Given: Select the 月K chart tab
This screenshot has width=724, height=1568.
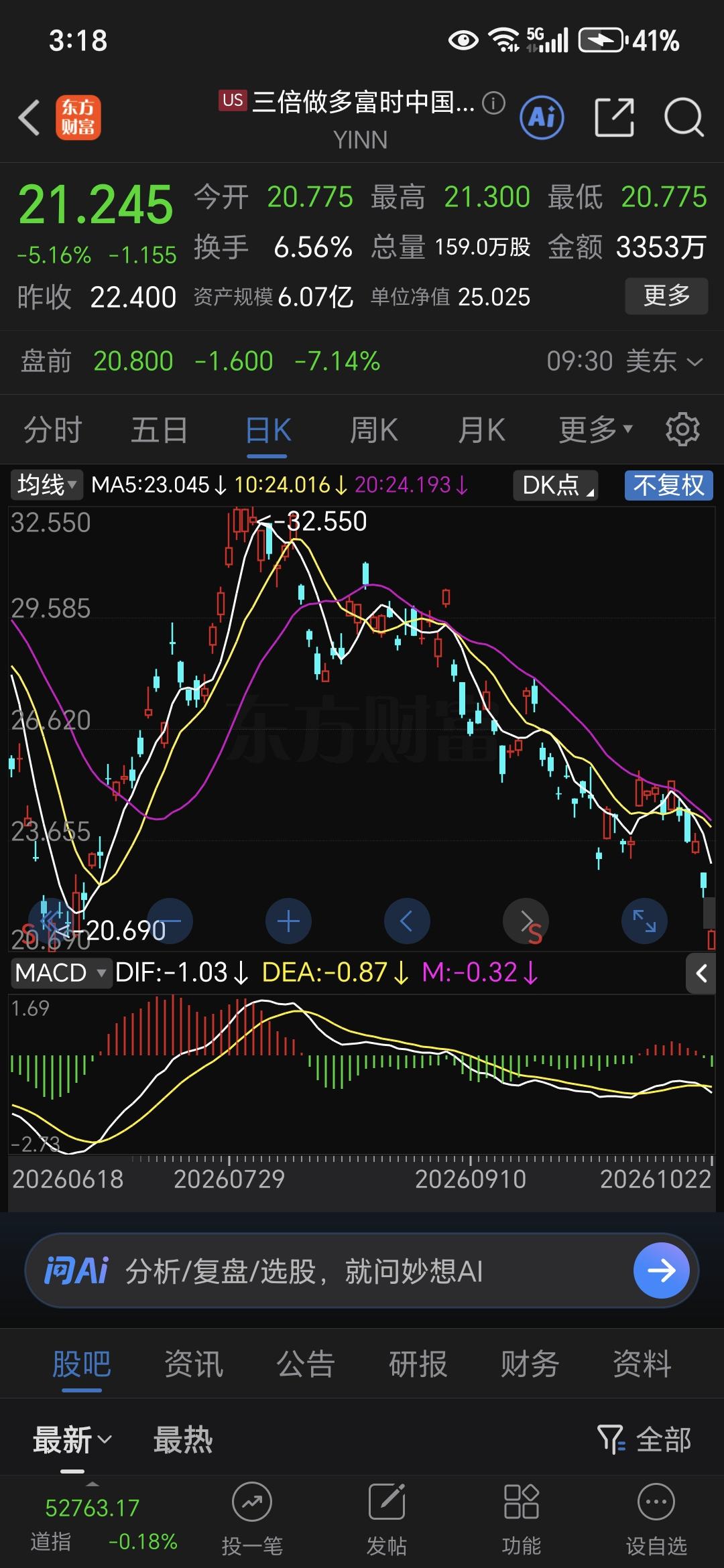Looking at the screenshot, I should pos(481,430).
